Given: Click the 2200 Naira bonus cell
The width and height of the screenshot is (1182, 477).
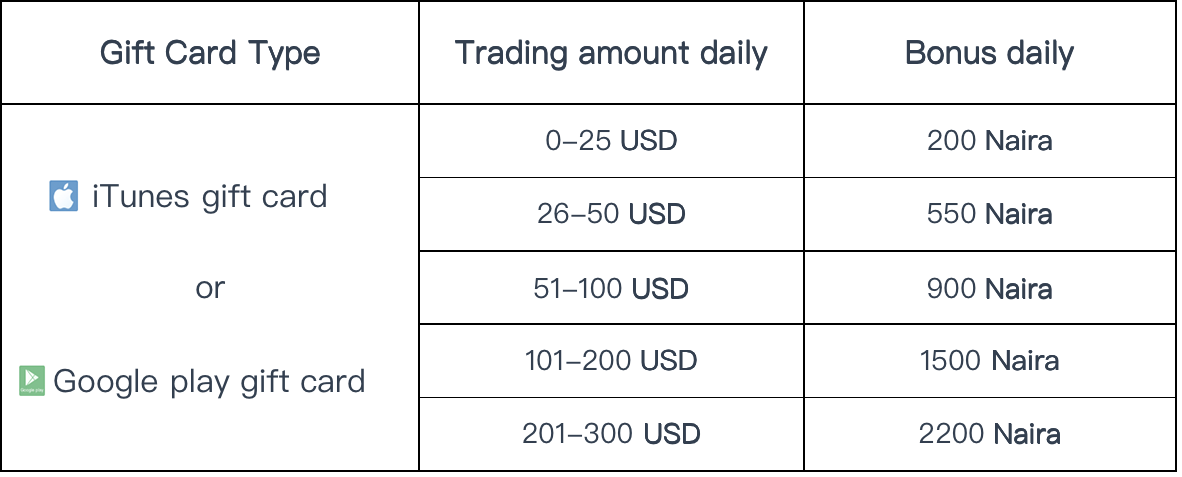Looking at the screenshot, I should [x=990, y=434].
